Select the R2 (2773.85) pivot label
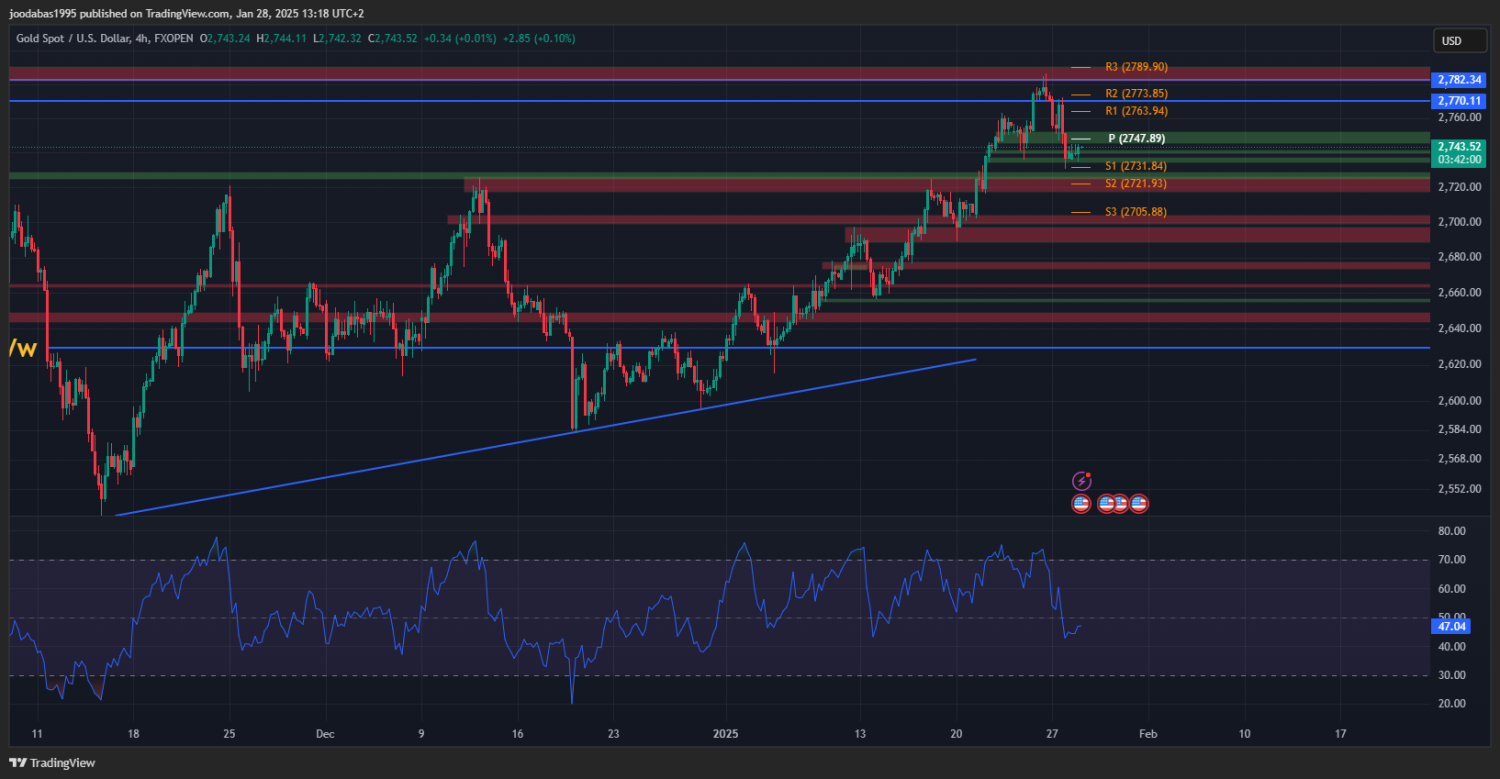 [1136, 93]
